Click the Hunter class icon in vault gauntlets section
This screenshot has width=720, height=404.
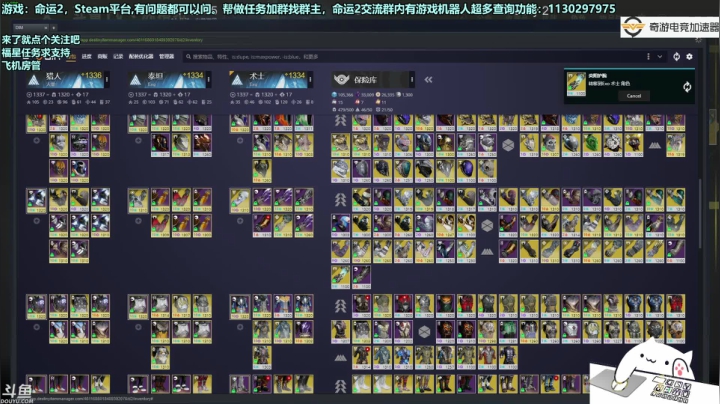tap(340, 199)
